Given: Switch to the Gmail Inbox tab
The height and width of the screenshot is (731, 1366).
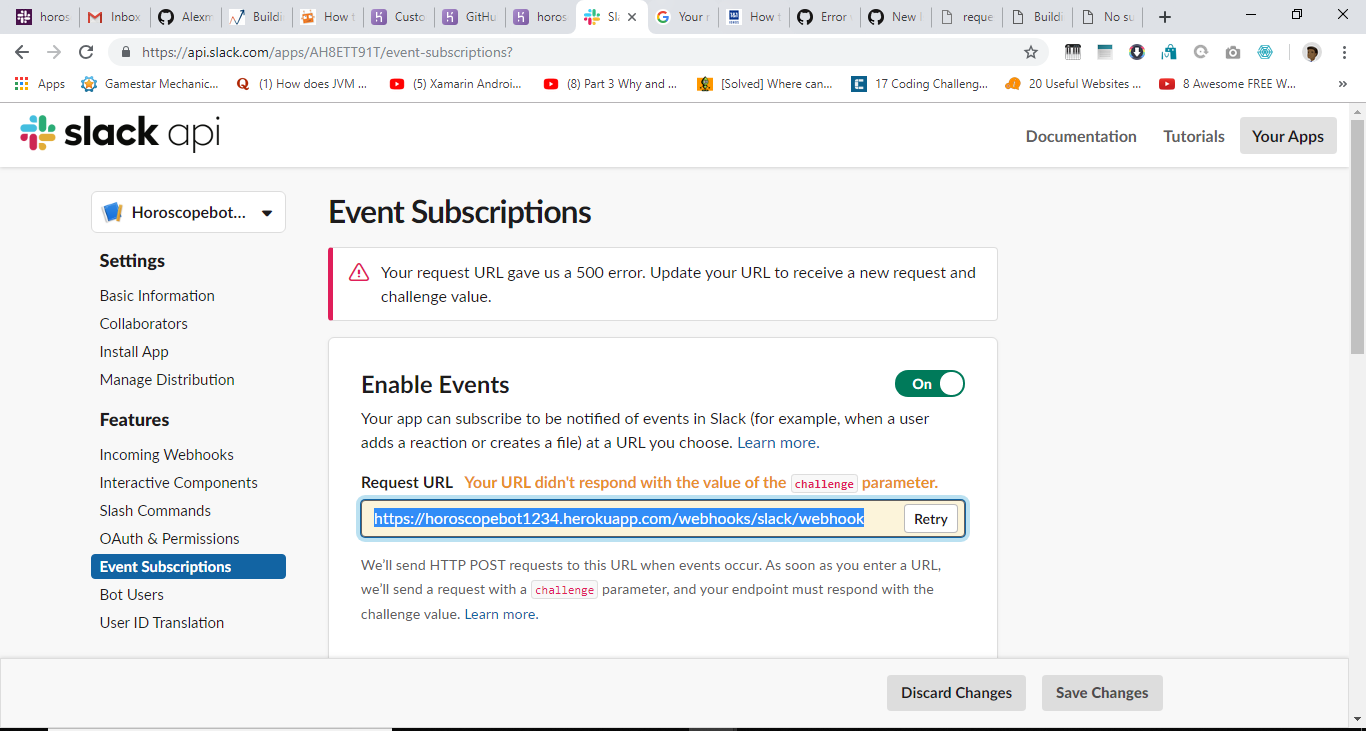Looking at the screenshot, I should tap(113, 16).
